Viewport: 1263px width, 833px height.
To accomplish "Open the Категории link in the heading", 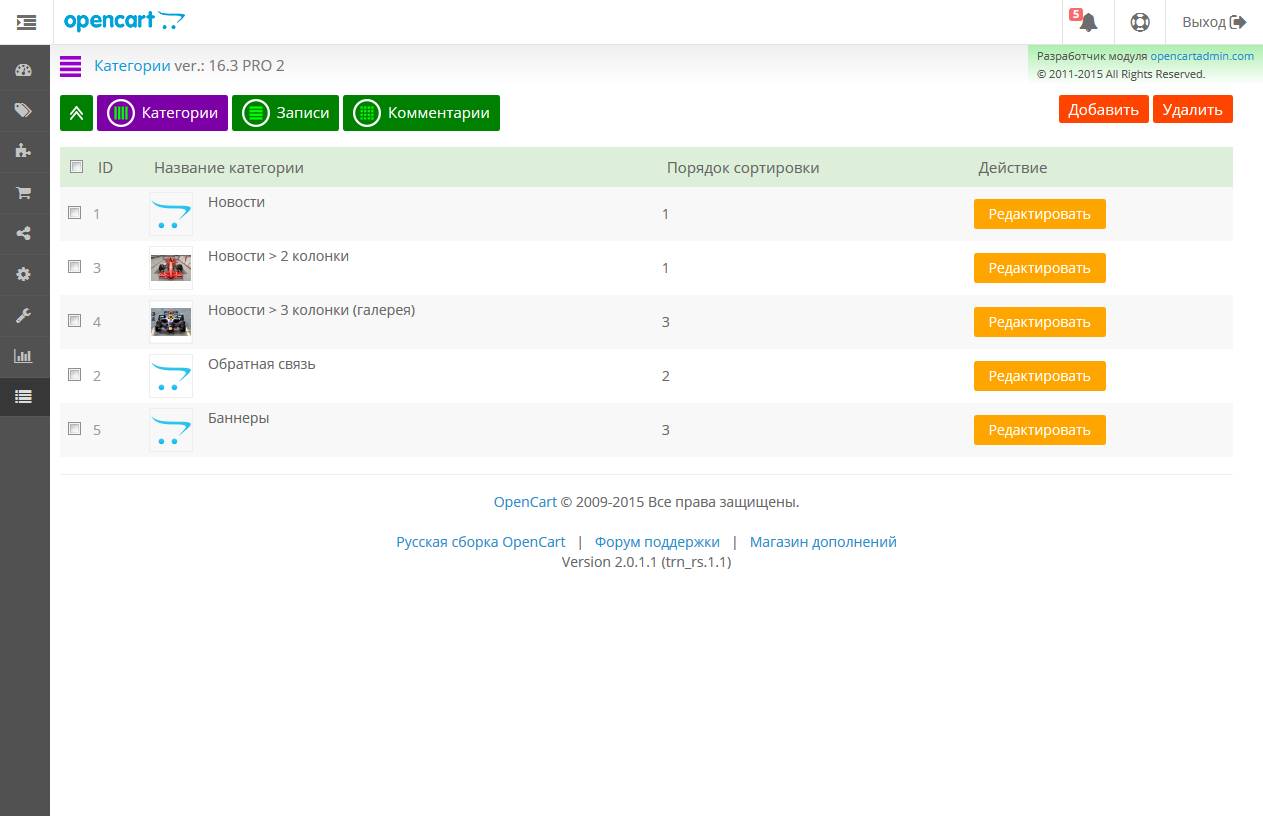I will pos(132,66).
